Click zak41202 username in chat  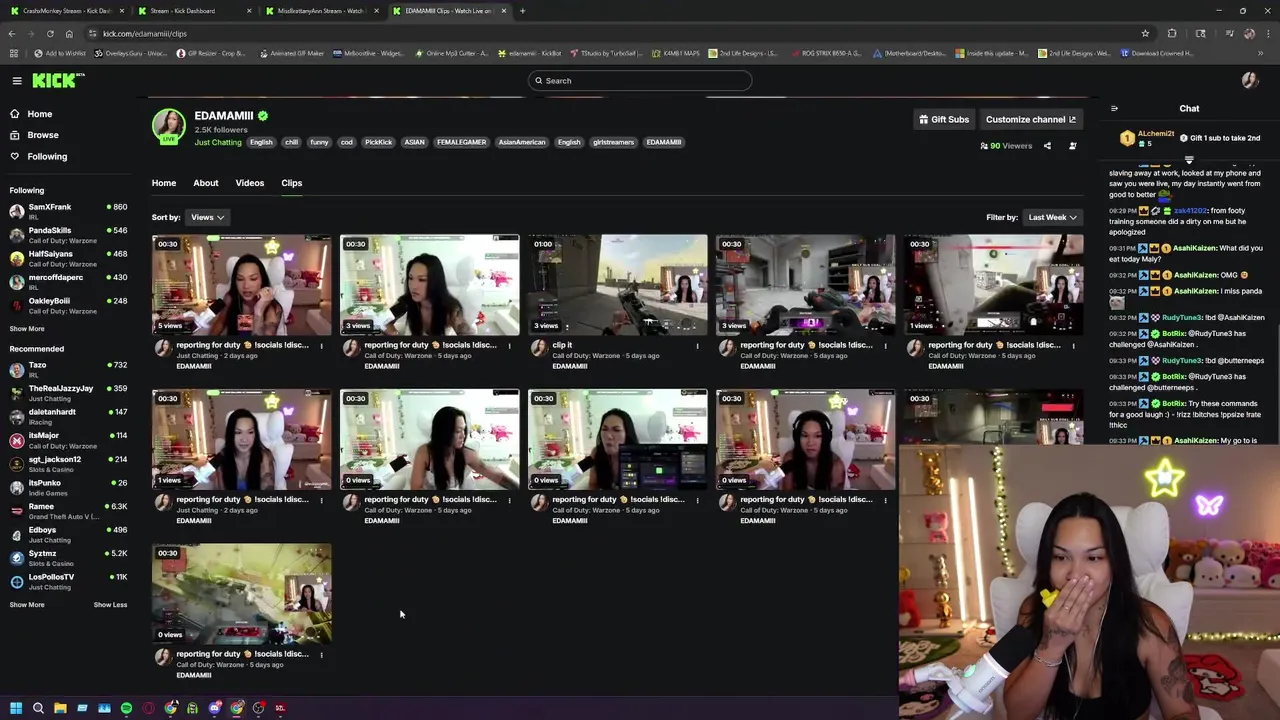tap(1190, 211)
